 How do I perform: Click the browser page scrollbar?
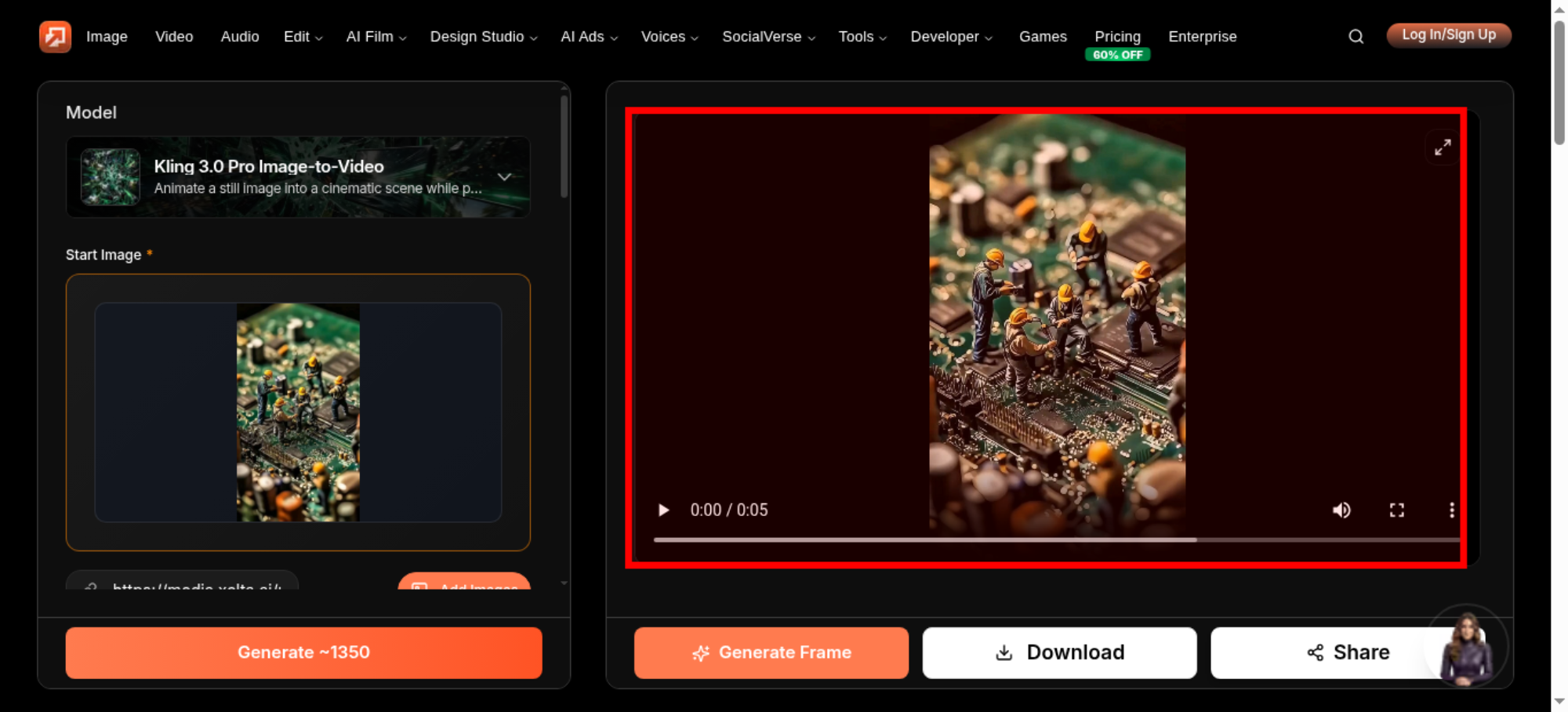[1559, 82]
